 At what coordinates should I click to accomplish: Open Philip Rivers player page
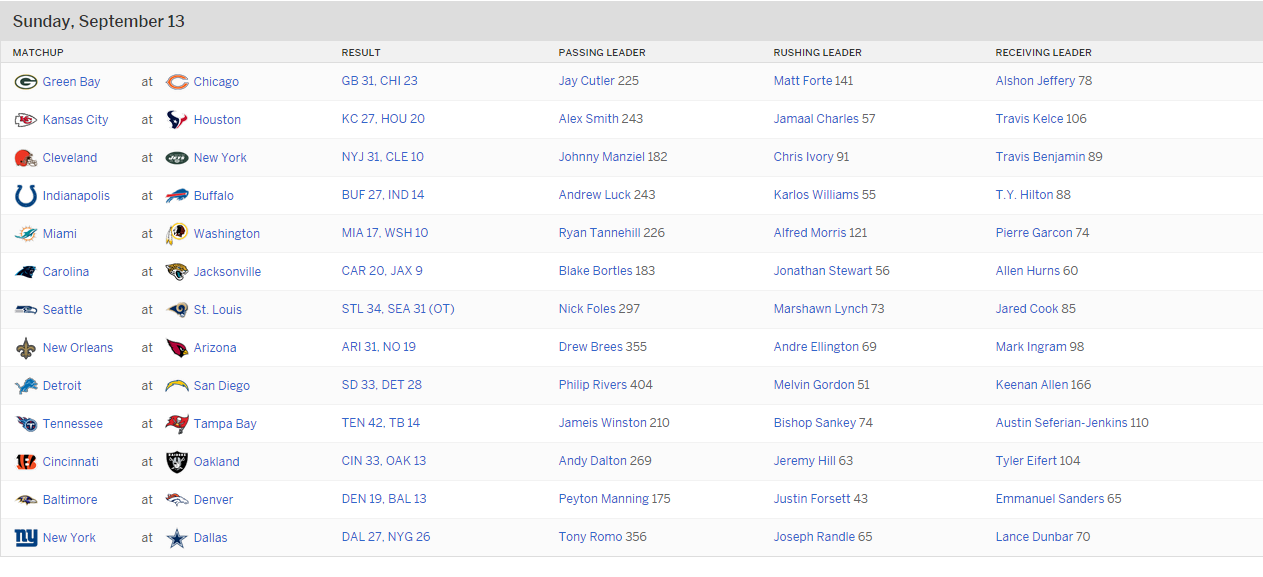pos(593,385)
